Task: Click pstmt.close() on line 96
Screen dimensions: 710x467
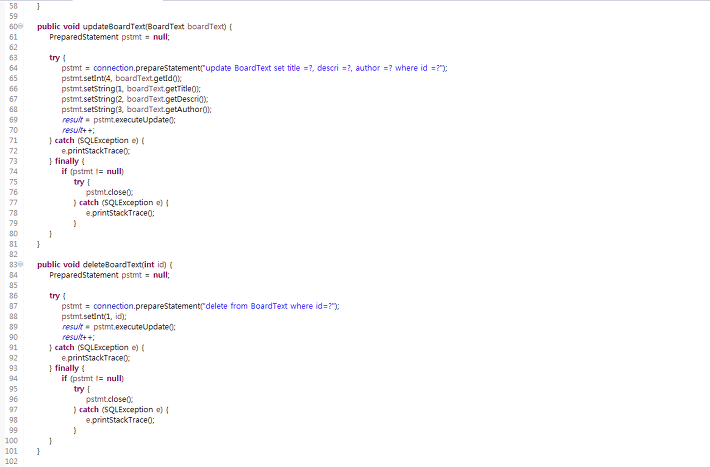Action: click(110, 399)
